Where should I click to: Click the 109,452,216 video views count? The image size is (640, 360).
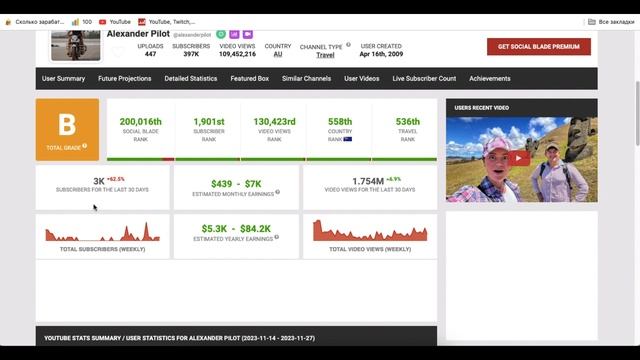[x=237, y=54]
